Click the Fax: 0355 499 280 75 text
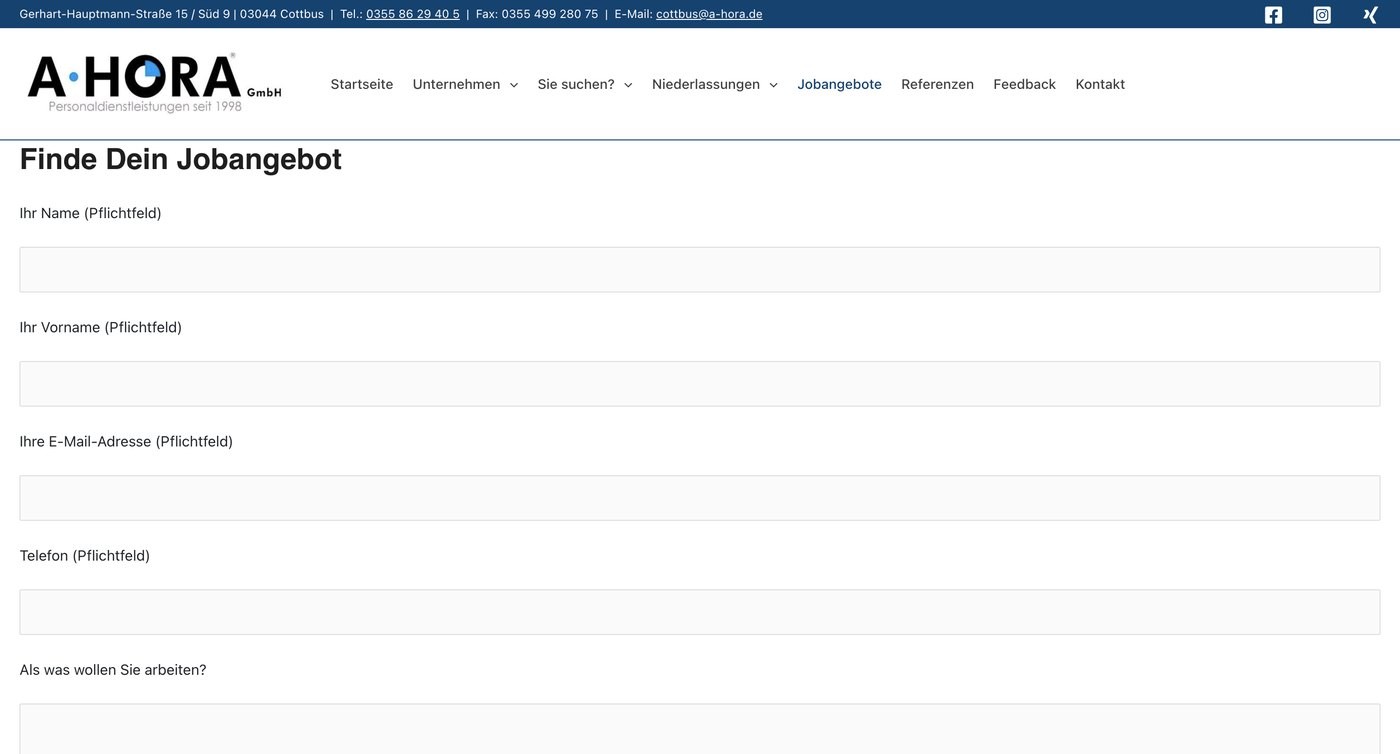Screen dimensions: 1400x754 click(x=537, y=14)
